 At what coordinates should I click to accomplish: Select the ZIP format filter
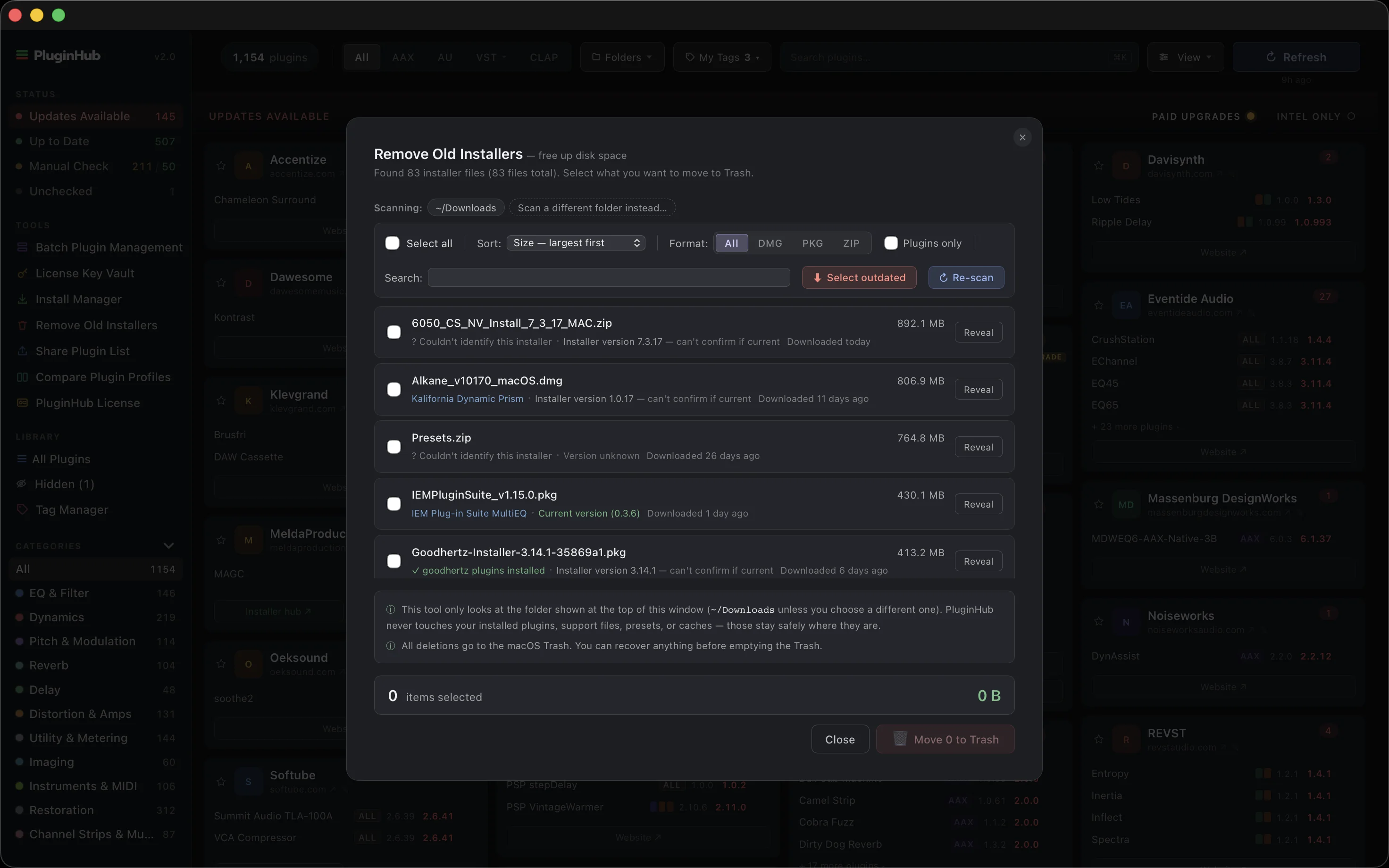(851, 243)
